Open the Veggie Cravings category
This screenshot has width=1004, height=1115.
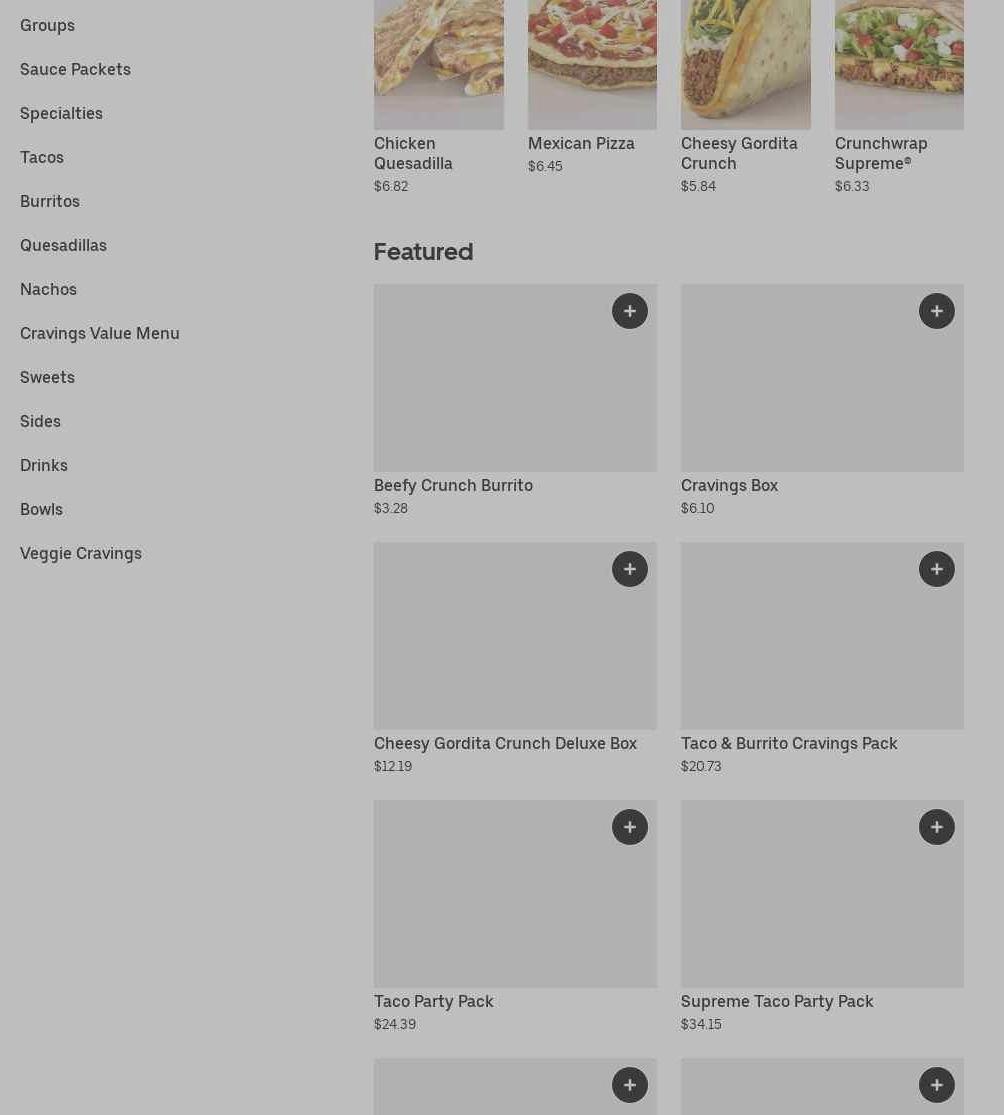coord(81,553)
